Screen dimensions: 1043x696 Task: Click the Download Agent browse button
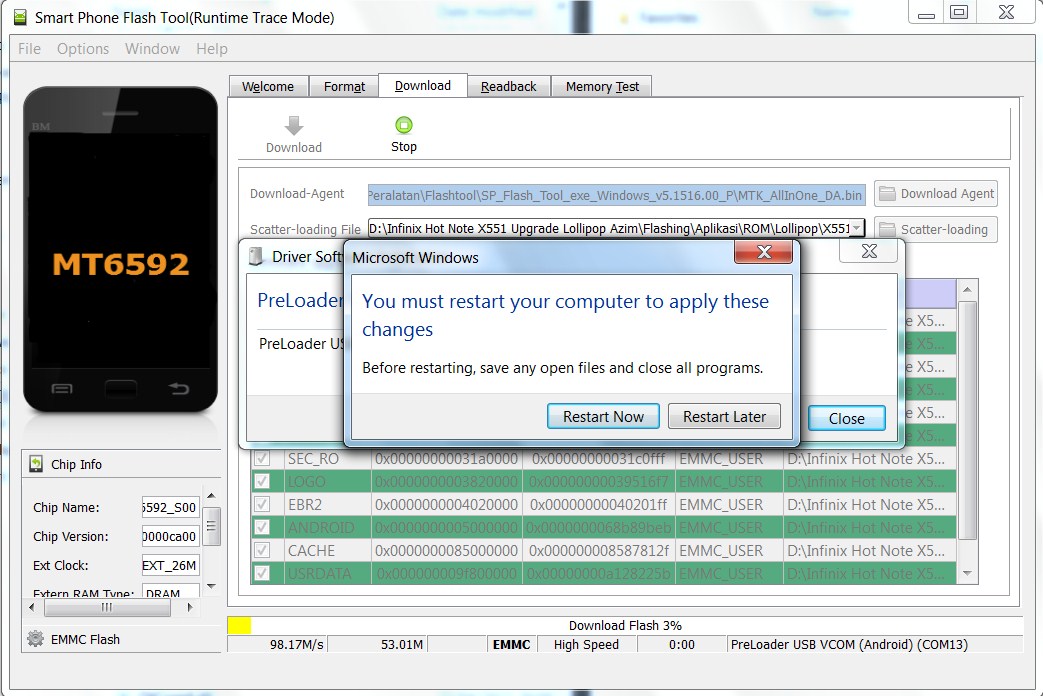pos(936,194)
